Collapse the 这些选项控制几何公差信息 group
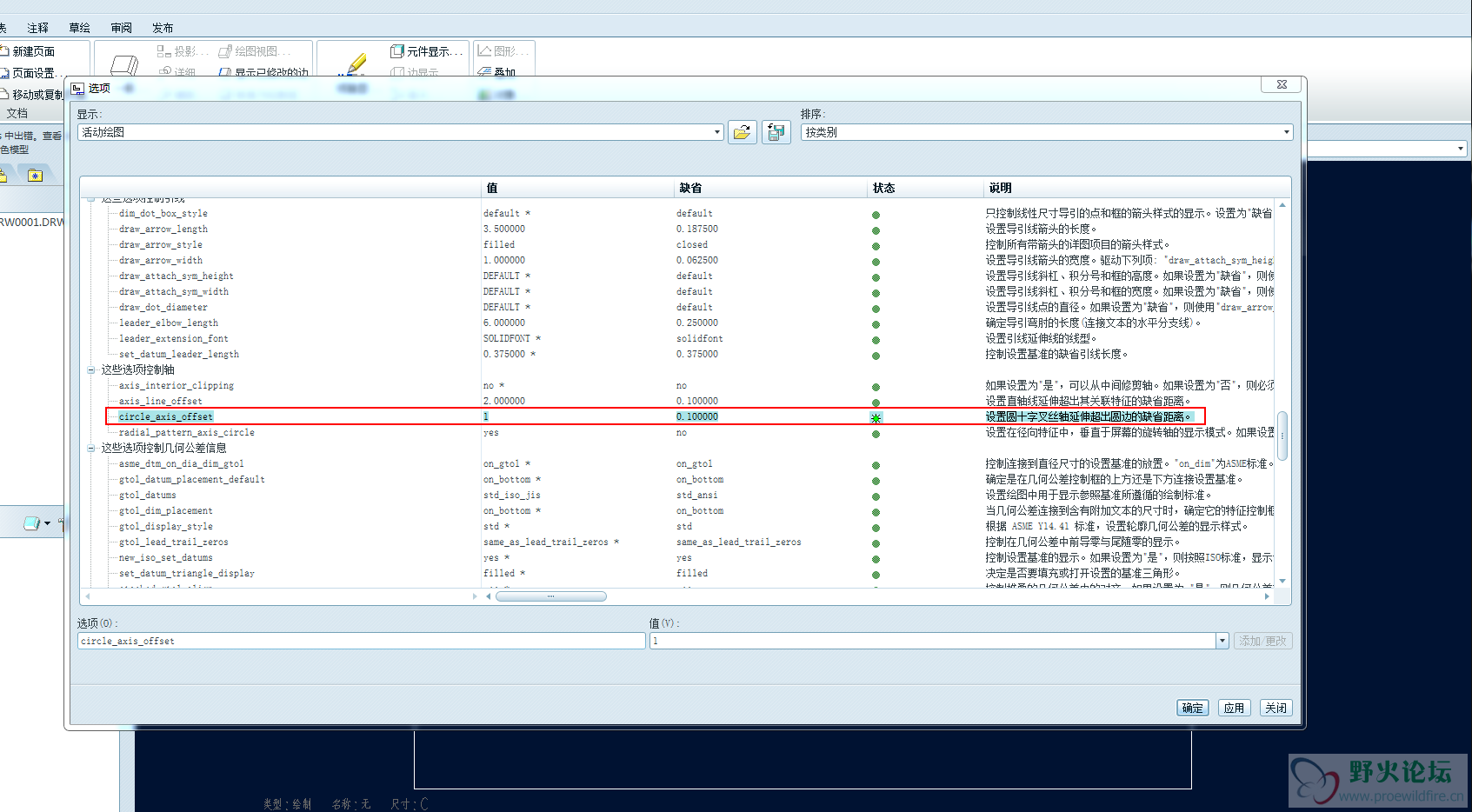Image resolution: width=1472 pixels, height=812 pixels. click(x=91, y=448)
